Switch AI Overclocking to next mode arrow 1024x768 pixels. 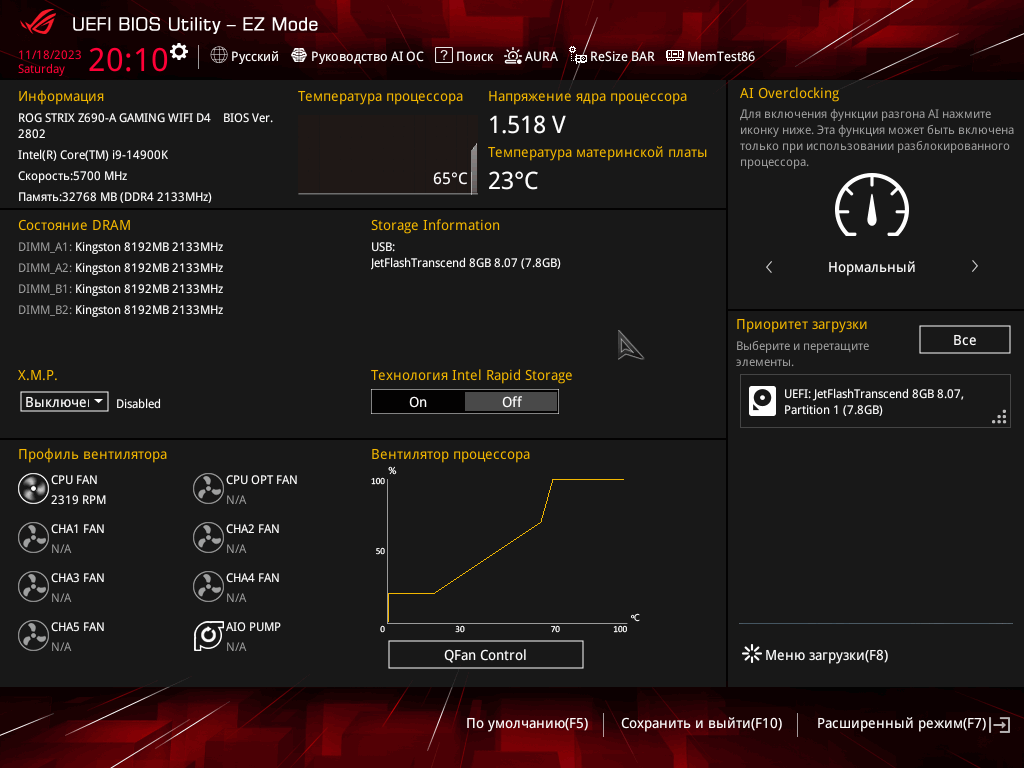pos(974,266)
